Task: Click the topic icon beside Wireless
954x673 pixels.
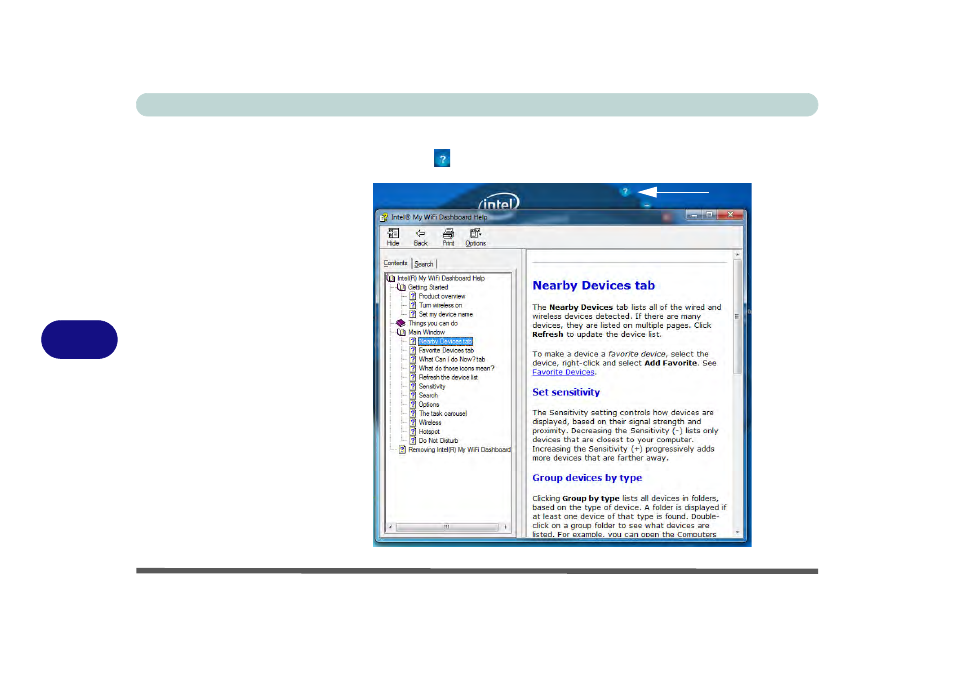Action: [x=413, y=422]
